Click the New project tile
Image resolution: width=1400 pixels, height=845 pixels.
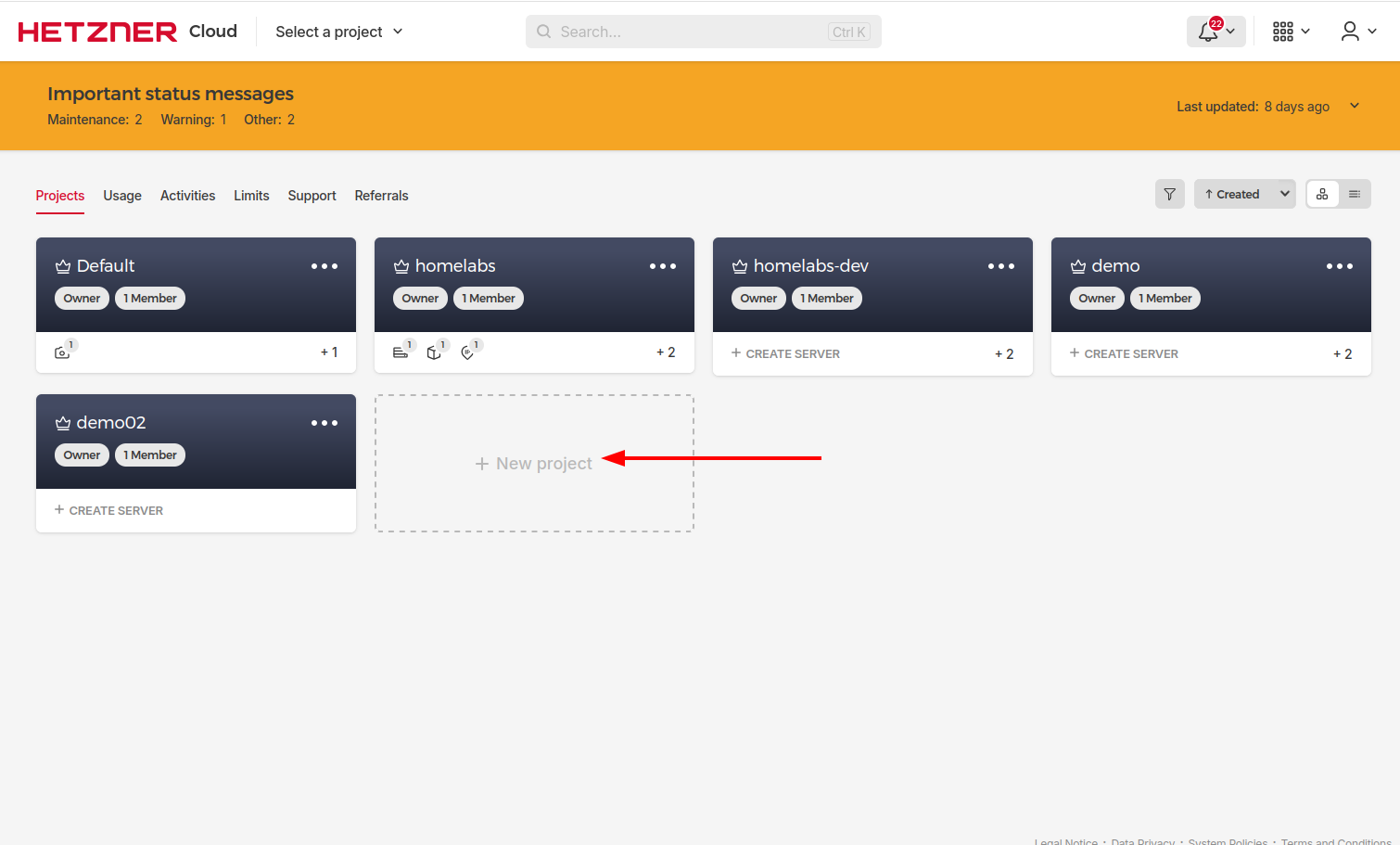(534, 464)
